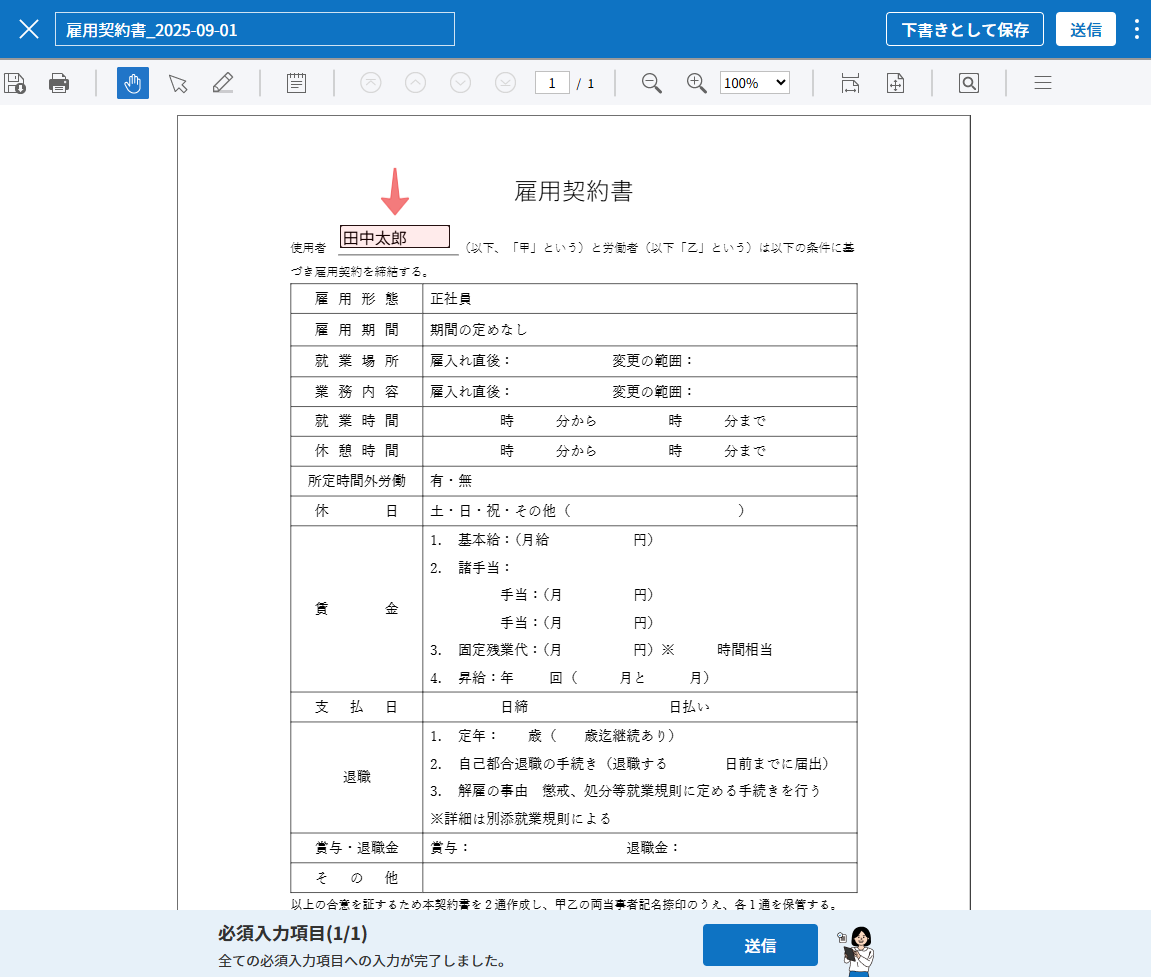Select the hand pan tool
The height and width of the screenshot is (977, 1151).
[133, 83]
